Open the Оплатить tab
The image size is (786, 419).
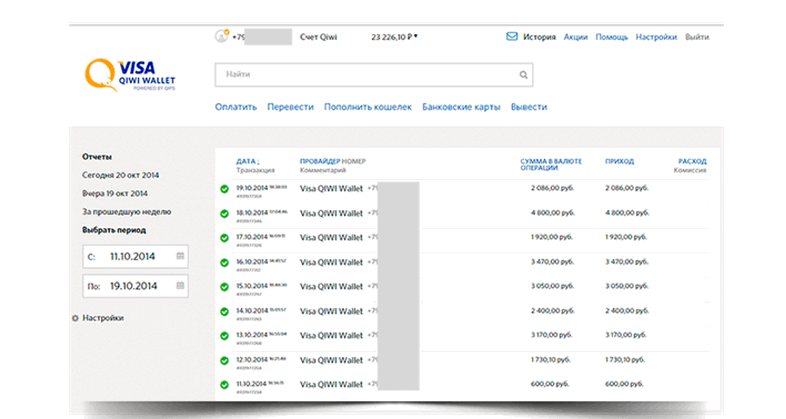click(x=236, y=107)
